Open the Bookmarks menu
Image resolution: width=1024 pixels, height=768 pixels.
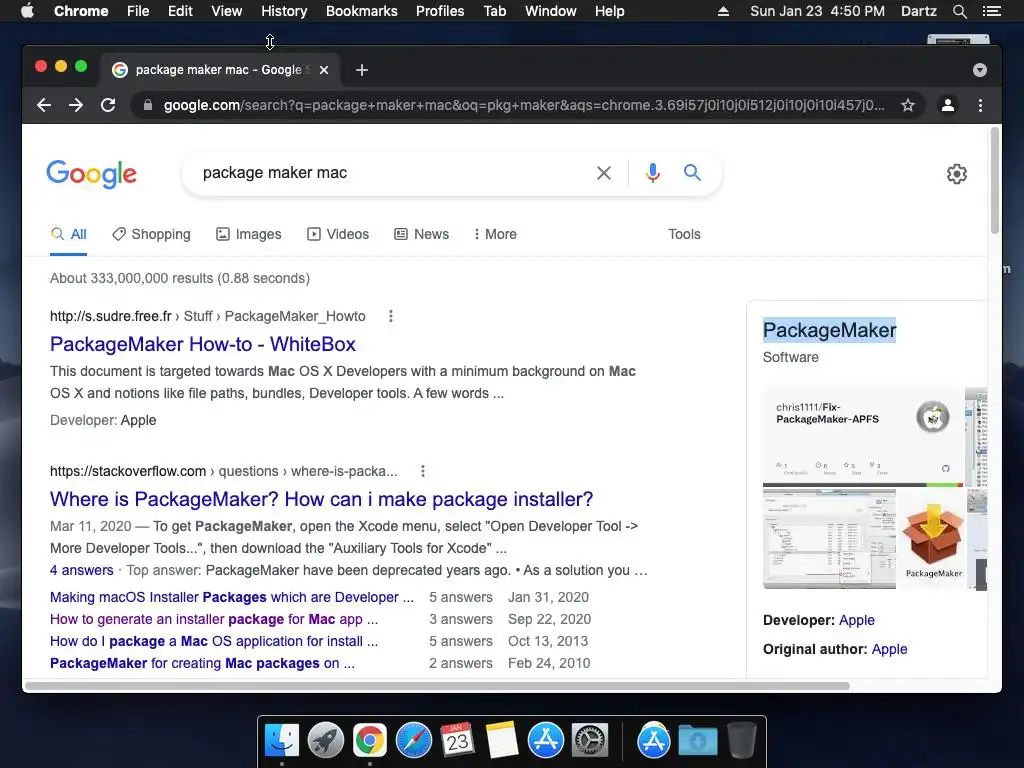click(x=362, y=11)
